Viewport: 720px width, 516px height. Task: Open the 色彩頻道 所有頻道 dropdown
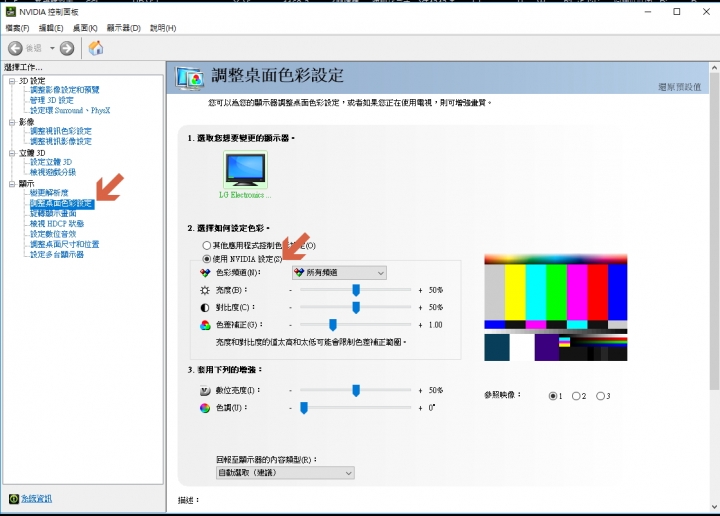[339, 273]
